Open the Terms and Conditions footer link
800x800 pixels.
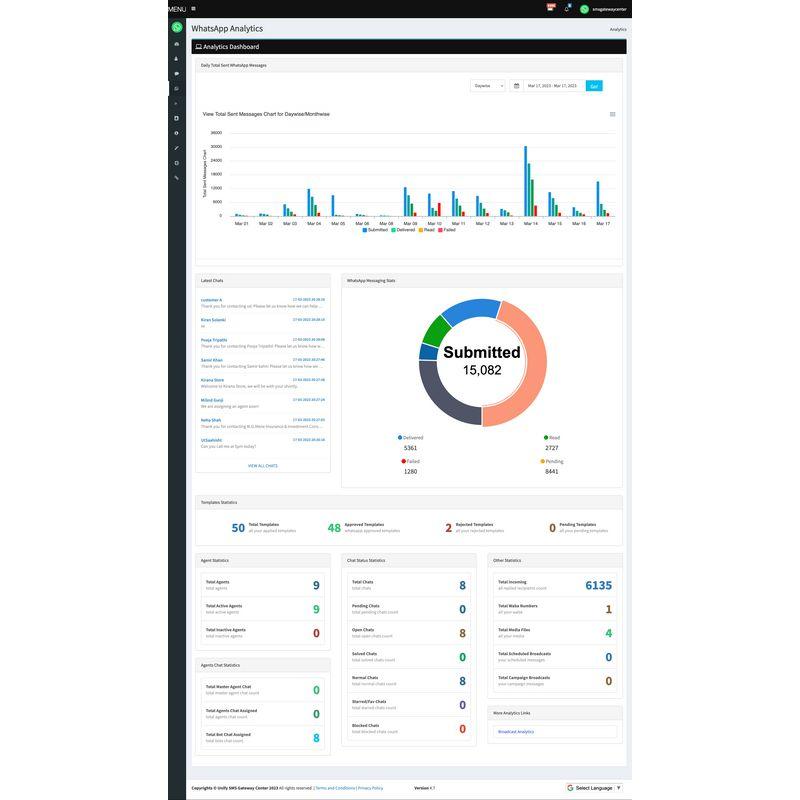point(335,788)
